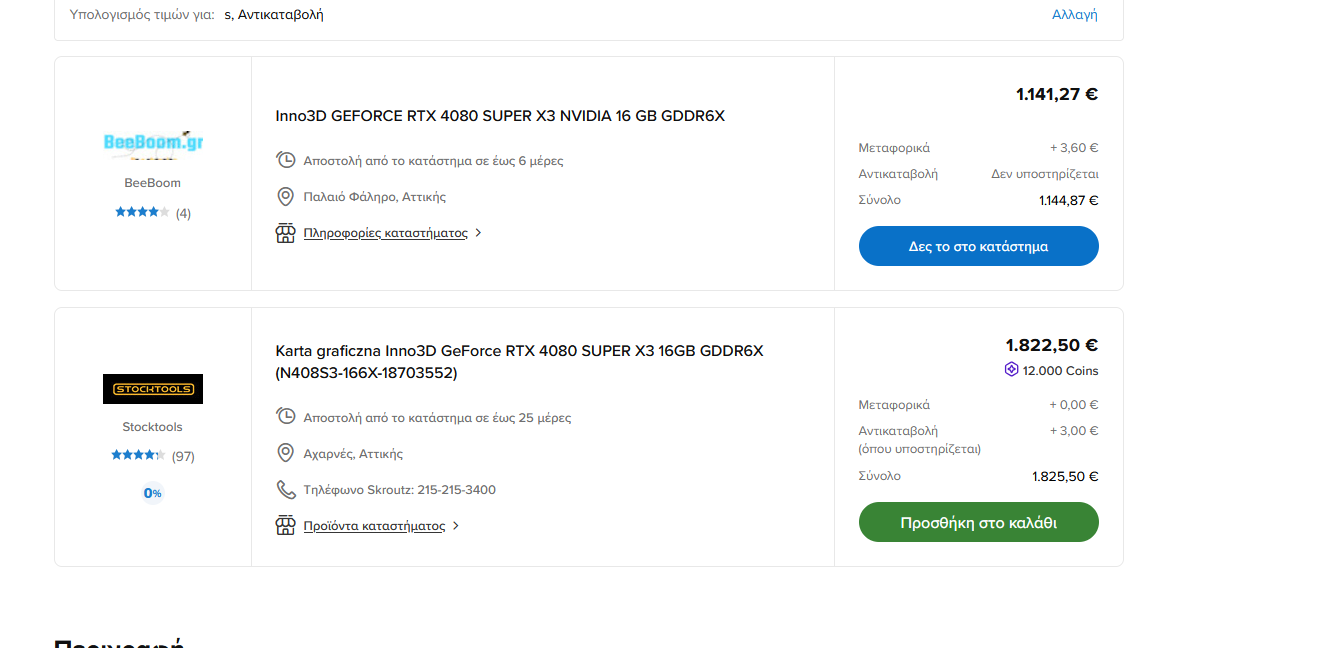Expand the Πληροφορίες καταστήματος chevron arrow
The image size is (1335, 648).
tap(478, 233)
